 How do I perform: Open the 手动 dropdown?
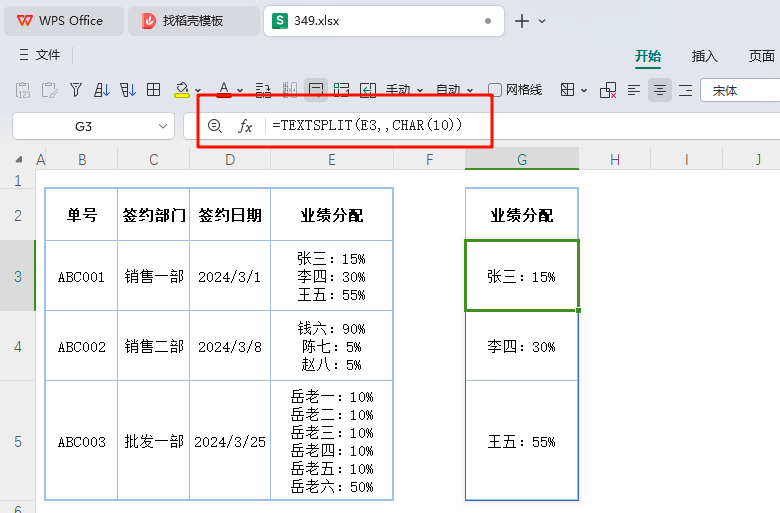404,90
